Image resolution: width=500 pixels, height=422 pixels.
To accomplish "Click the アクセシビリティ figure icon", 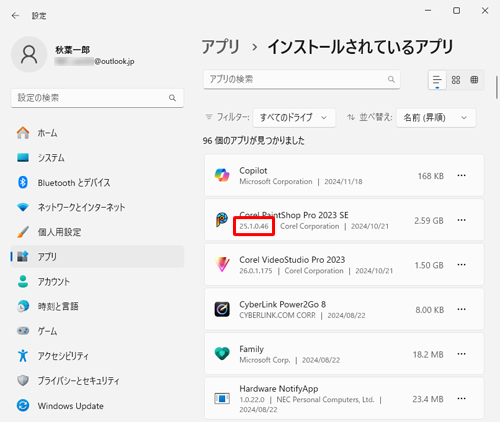I will 23,356.
